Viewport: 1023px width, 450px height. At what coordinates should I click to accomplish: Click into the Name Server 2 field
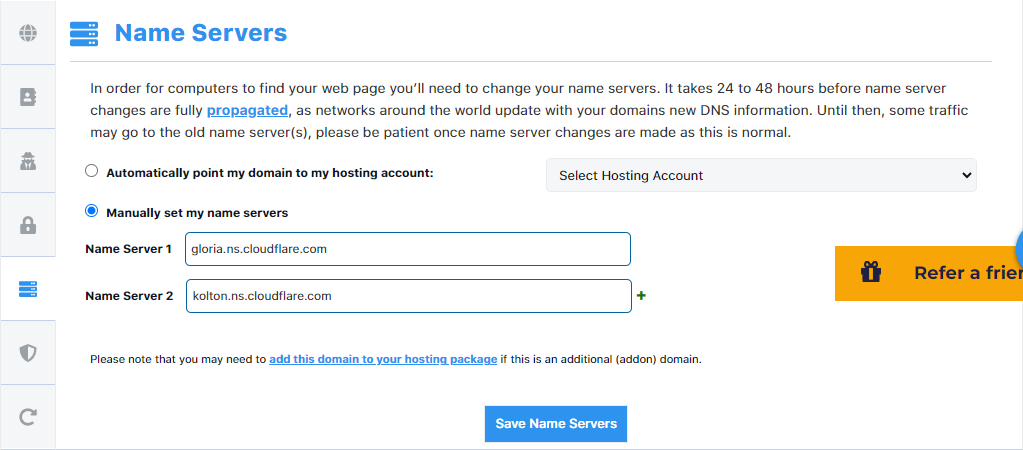coord(409,296)
